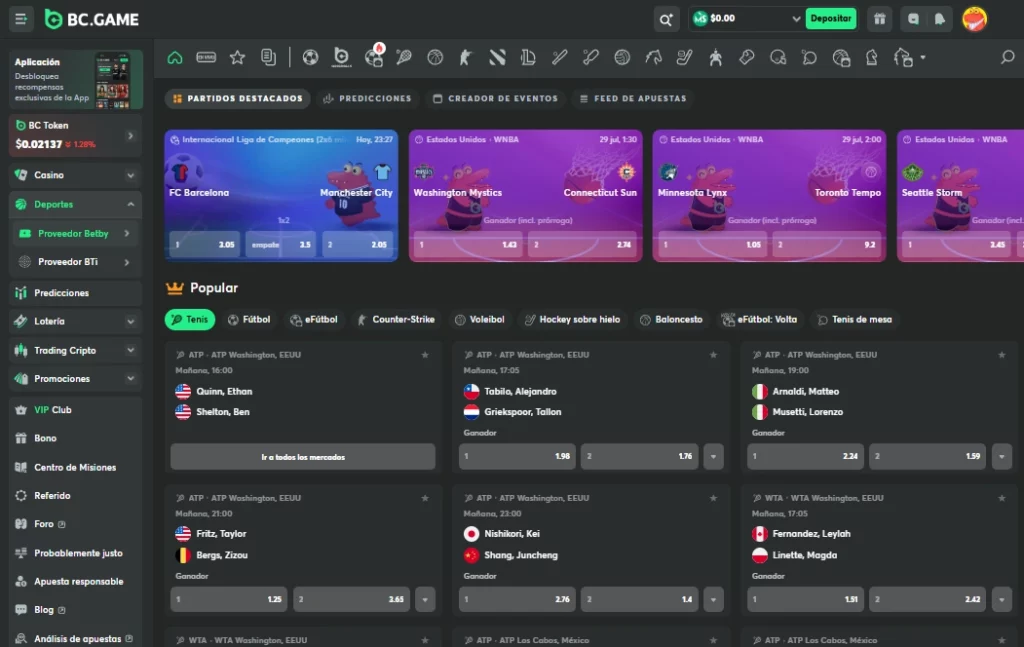Switch to Partidos Destacados tab
1024x647 pixels.
(238, 99)
